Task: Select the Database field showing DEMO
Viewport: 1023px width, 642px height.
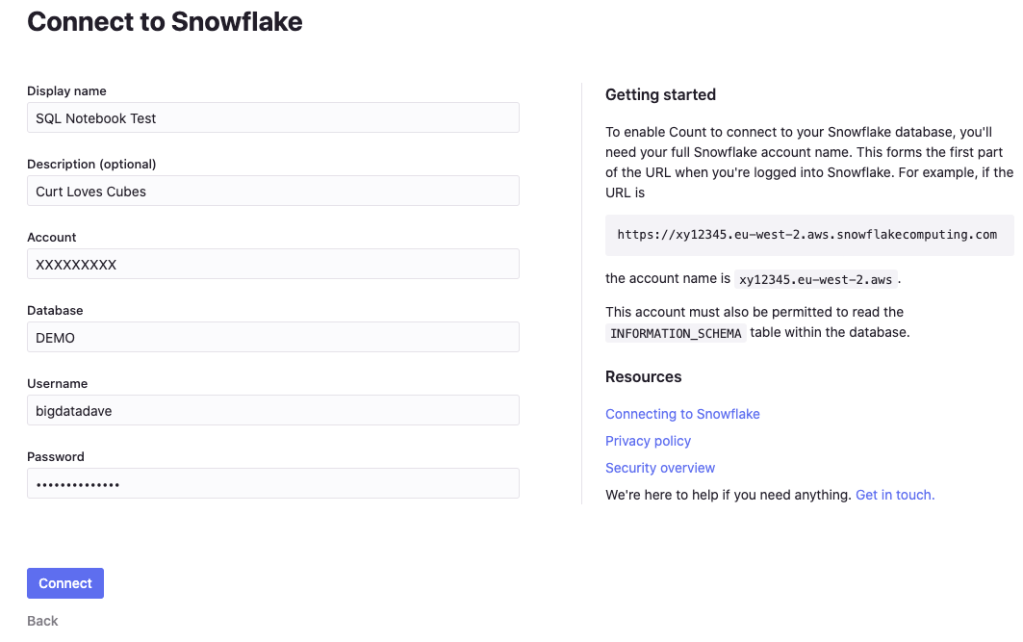Action: [x=272, y=338]
